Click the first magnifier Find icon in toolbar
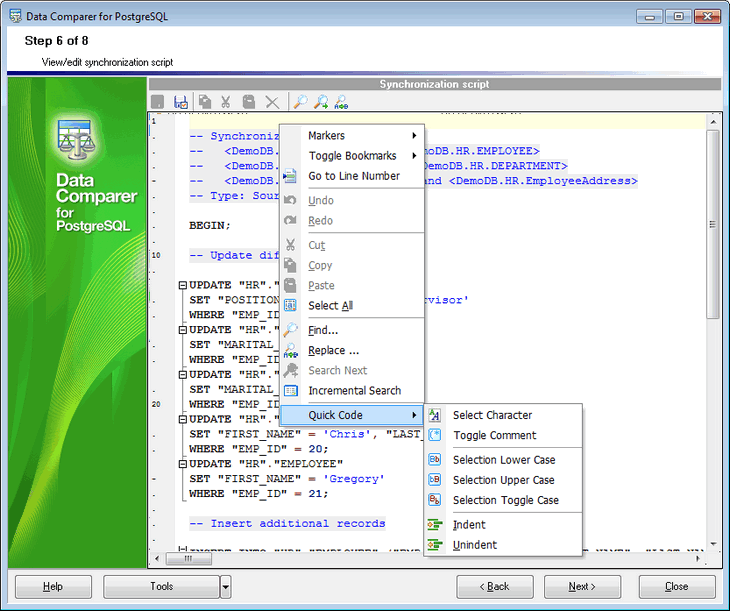The image size is (730, 611). tap(300, 102)
